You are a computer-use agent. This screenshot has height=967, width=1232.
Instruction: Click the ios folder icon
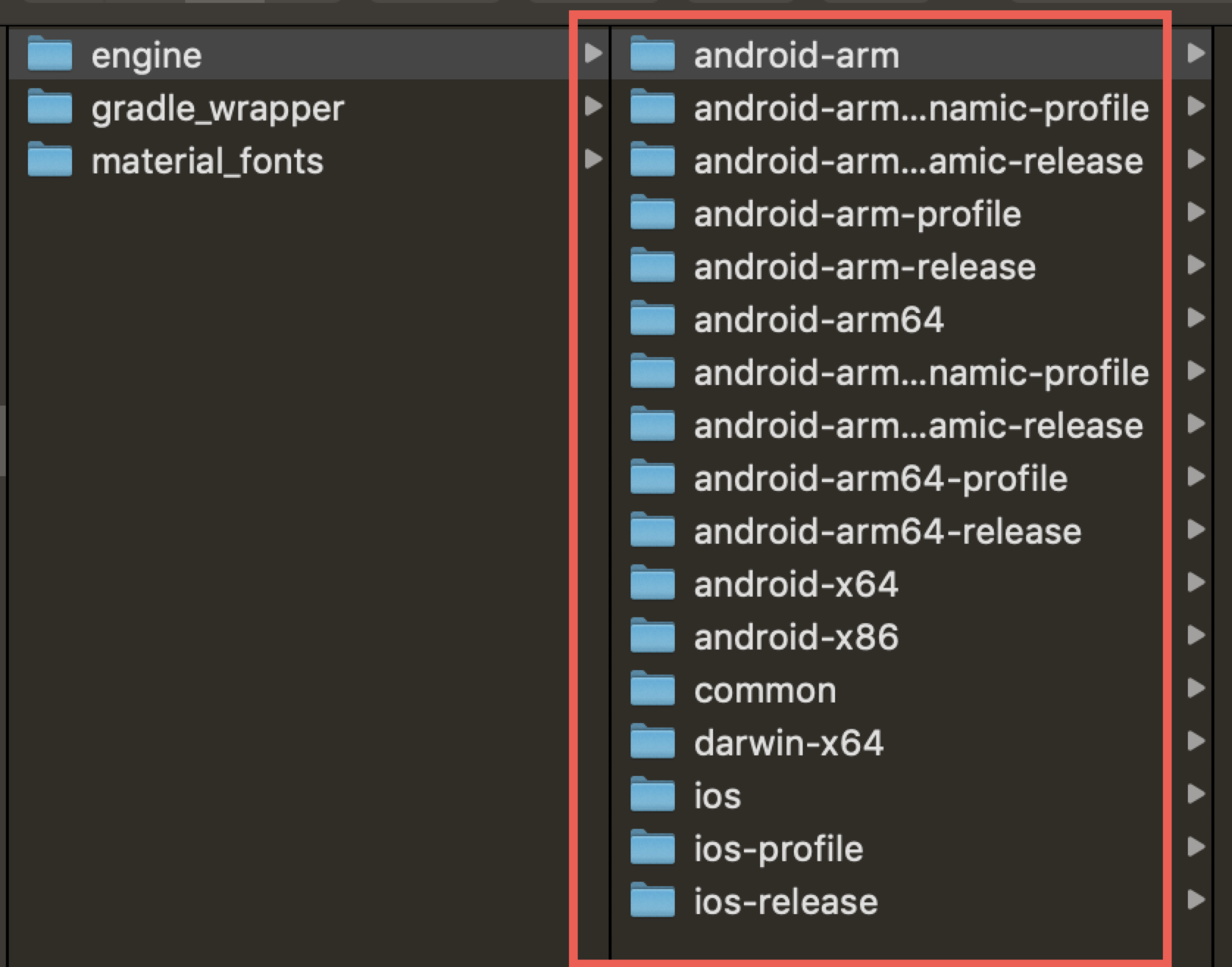point(653,794)
